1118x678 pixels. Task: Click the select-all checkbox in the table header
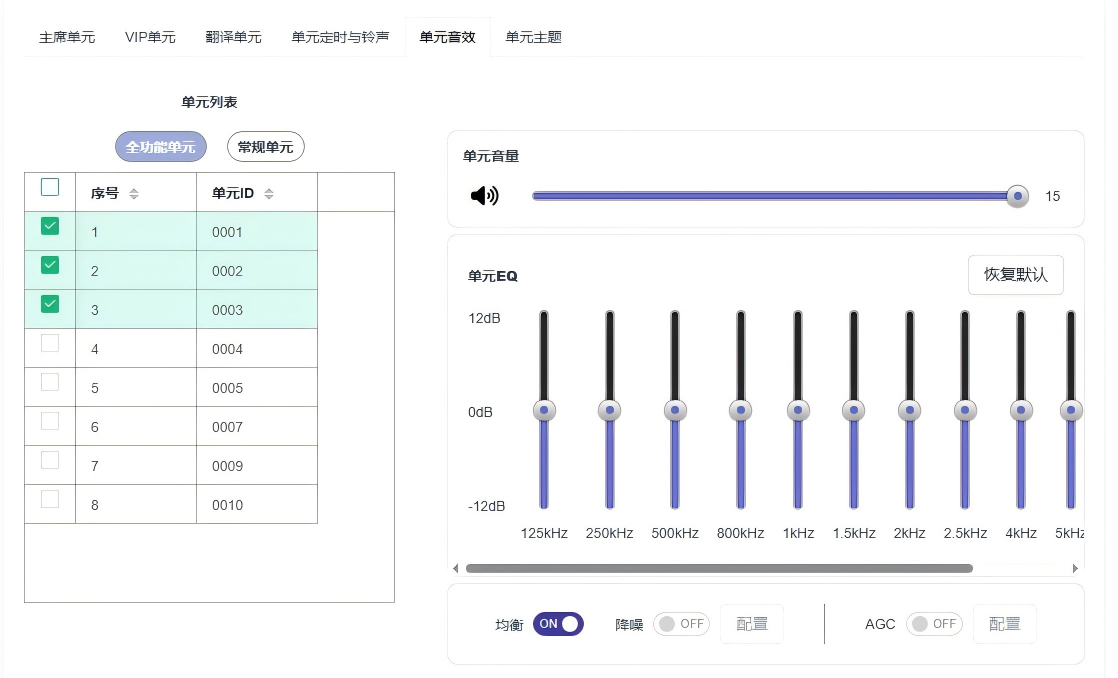(x=49, y=187)
